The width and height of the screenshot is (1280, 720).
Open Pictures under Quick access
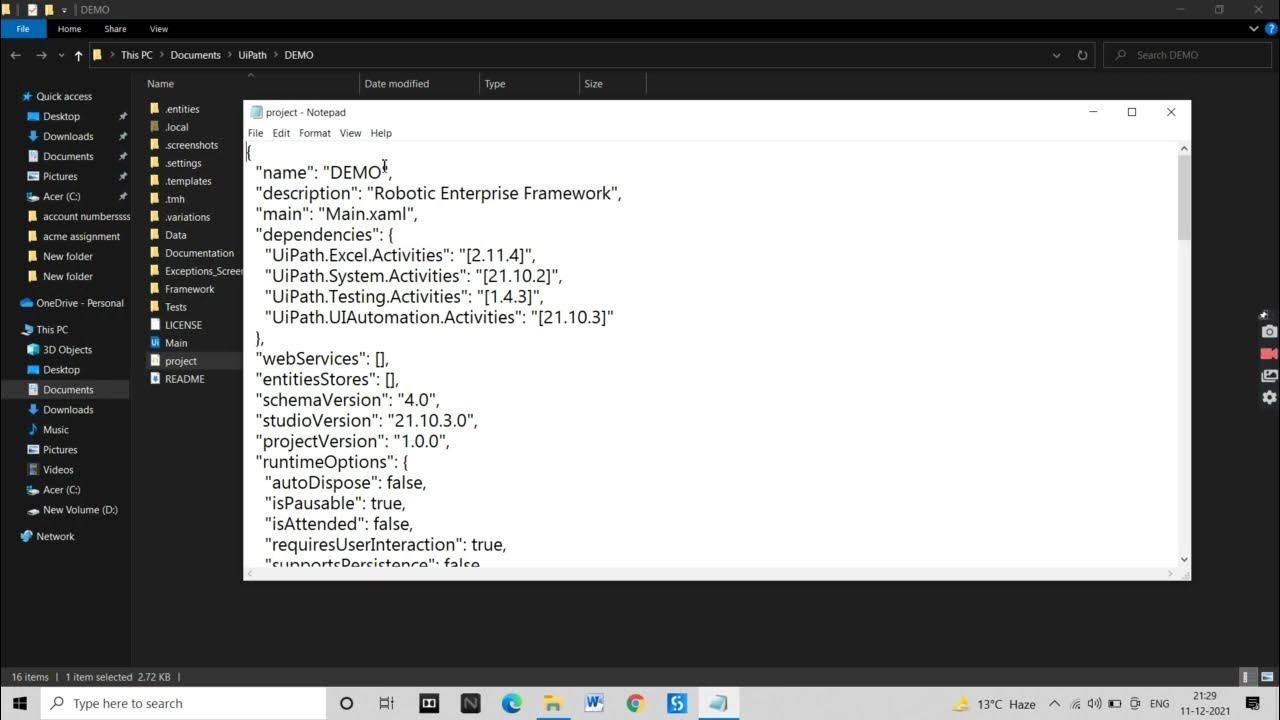(60, 177)
